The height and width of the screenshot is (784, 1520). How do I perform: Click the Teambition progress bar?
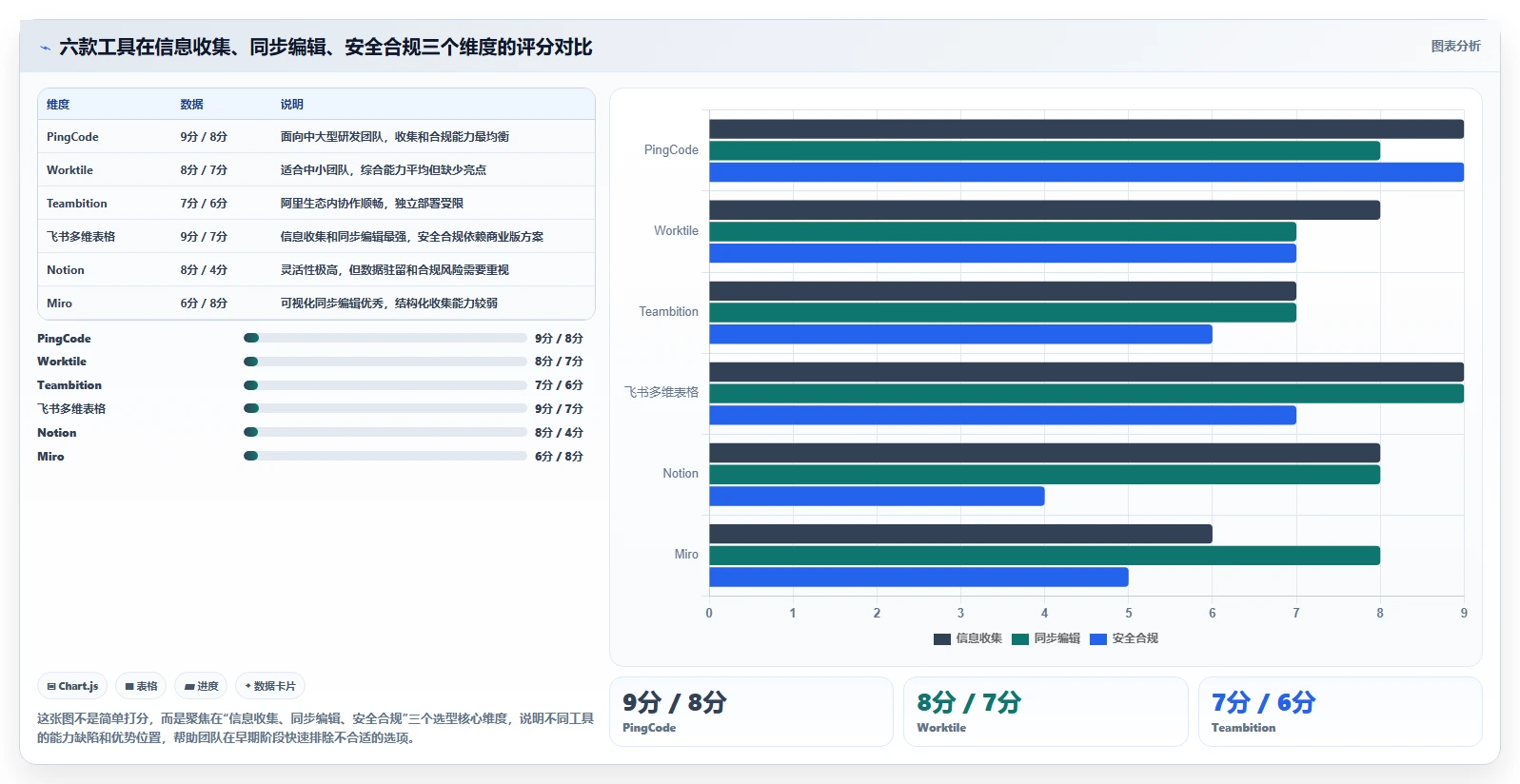coord(385,385)
